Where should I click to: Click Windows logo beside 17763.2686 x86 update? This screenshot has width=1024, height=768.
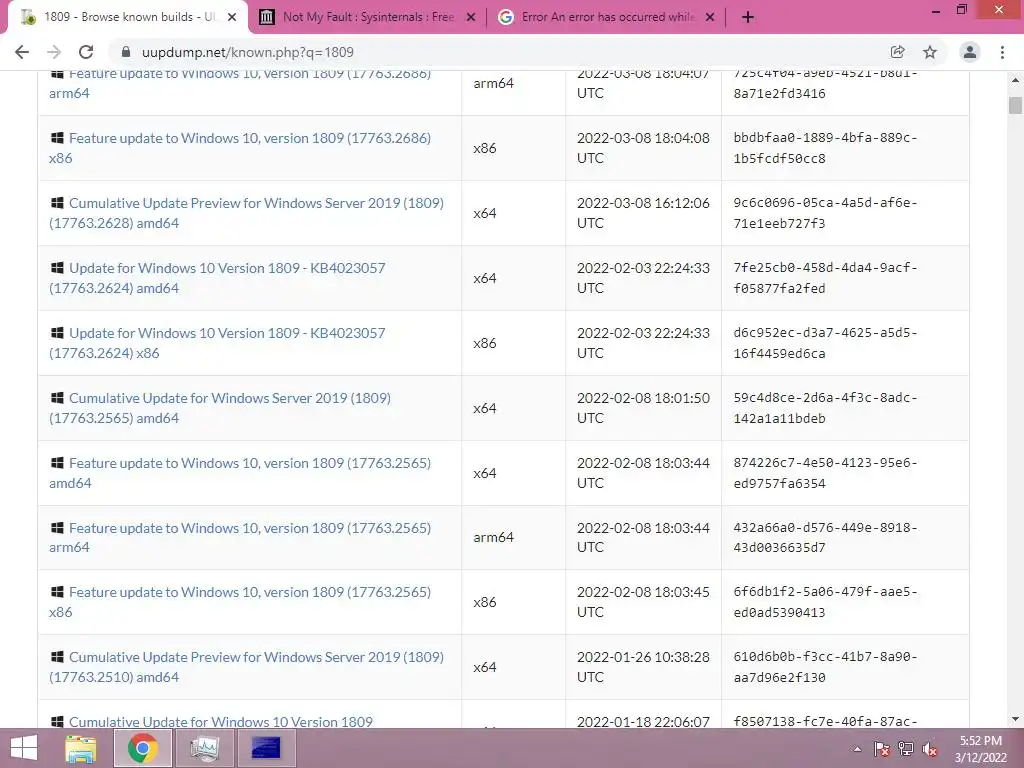(x=57, y=138)
